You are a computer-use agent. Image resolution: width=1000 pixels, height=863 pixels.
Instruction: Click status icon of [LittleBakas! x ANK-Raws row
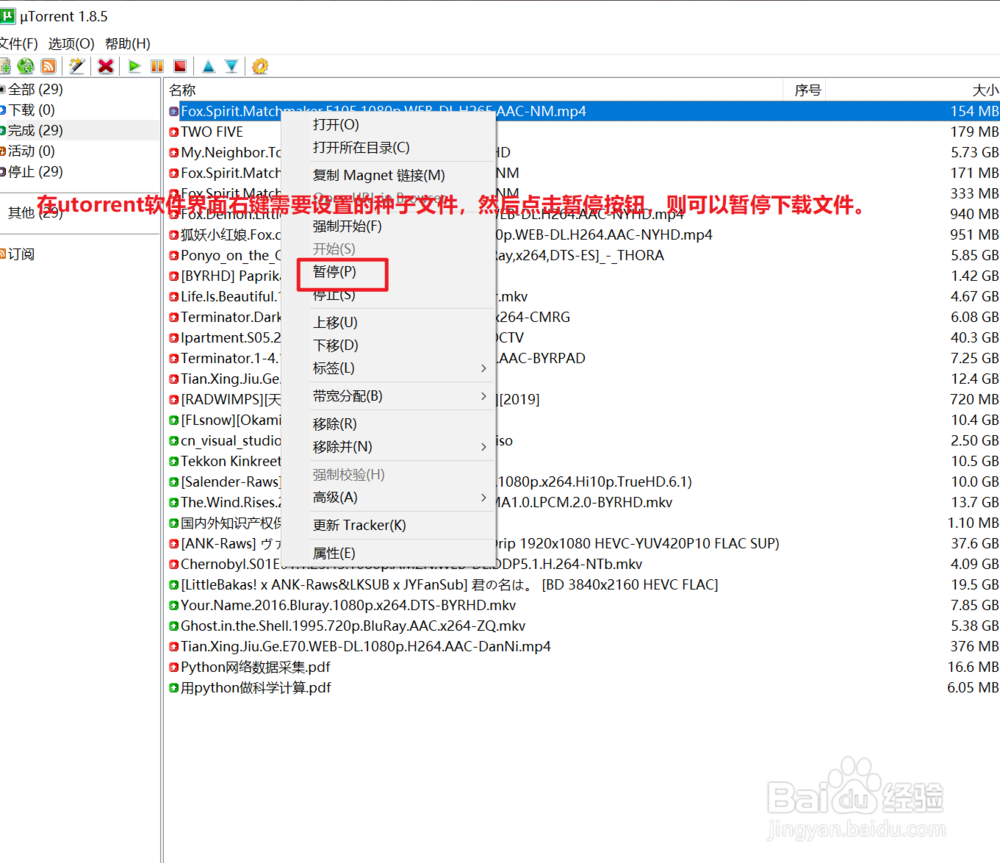[173, 584]
